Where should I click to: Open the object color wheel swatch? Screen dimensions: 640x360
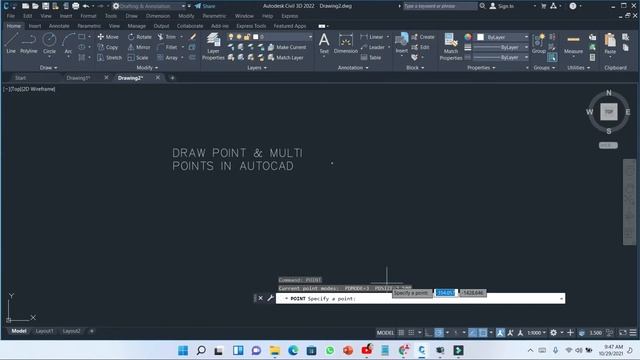(x=468, y=37)
